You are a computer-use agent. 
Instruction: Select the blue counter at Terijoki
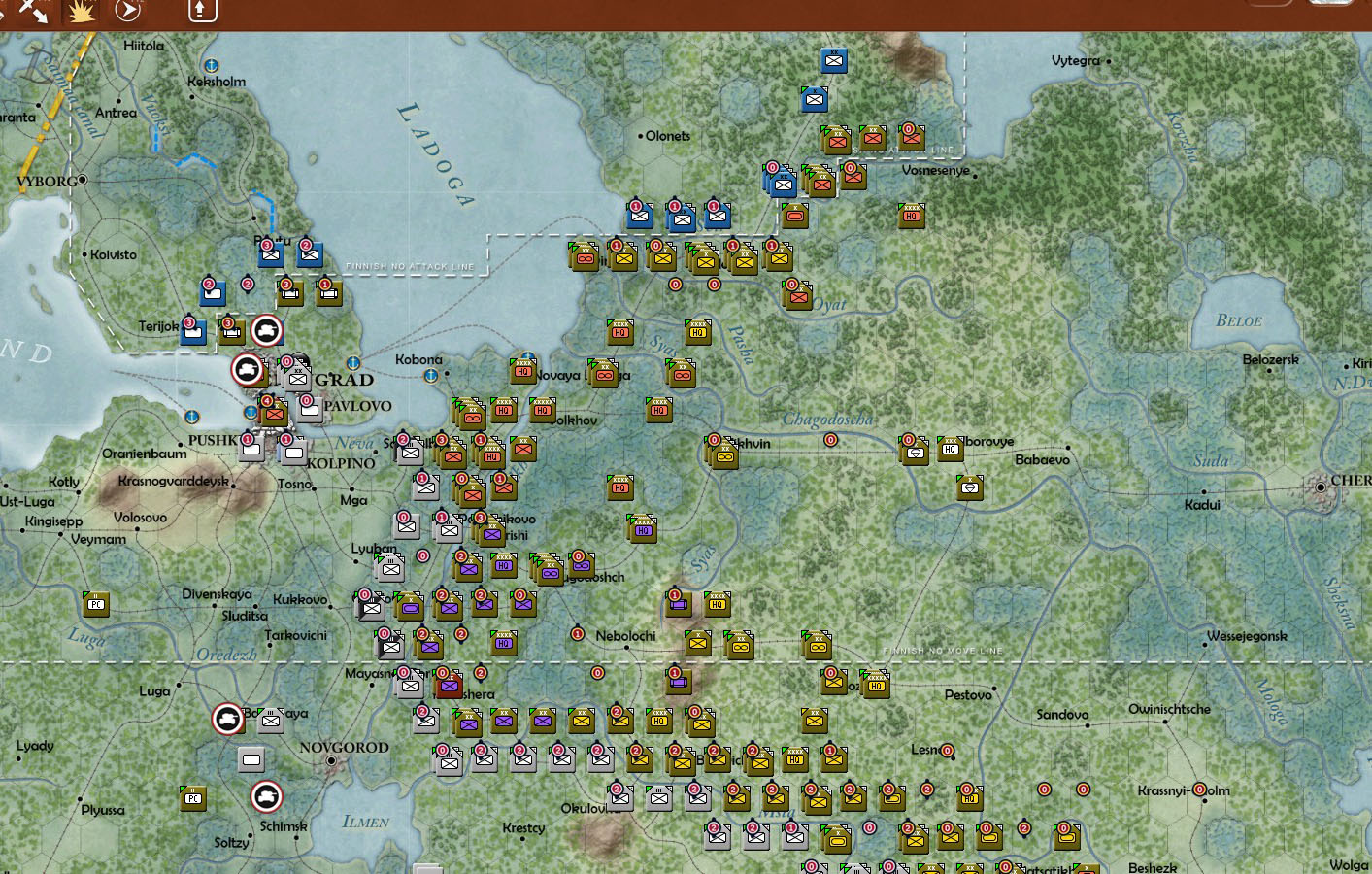[x=194, y=332]
